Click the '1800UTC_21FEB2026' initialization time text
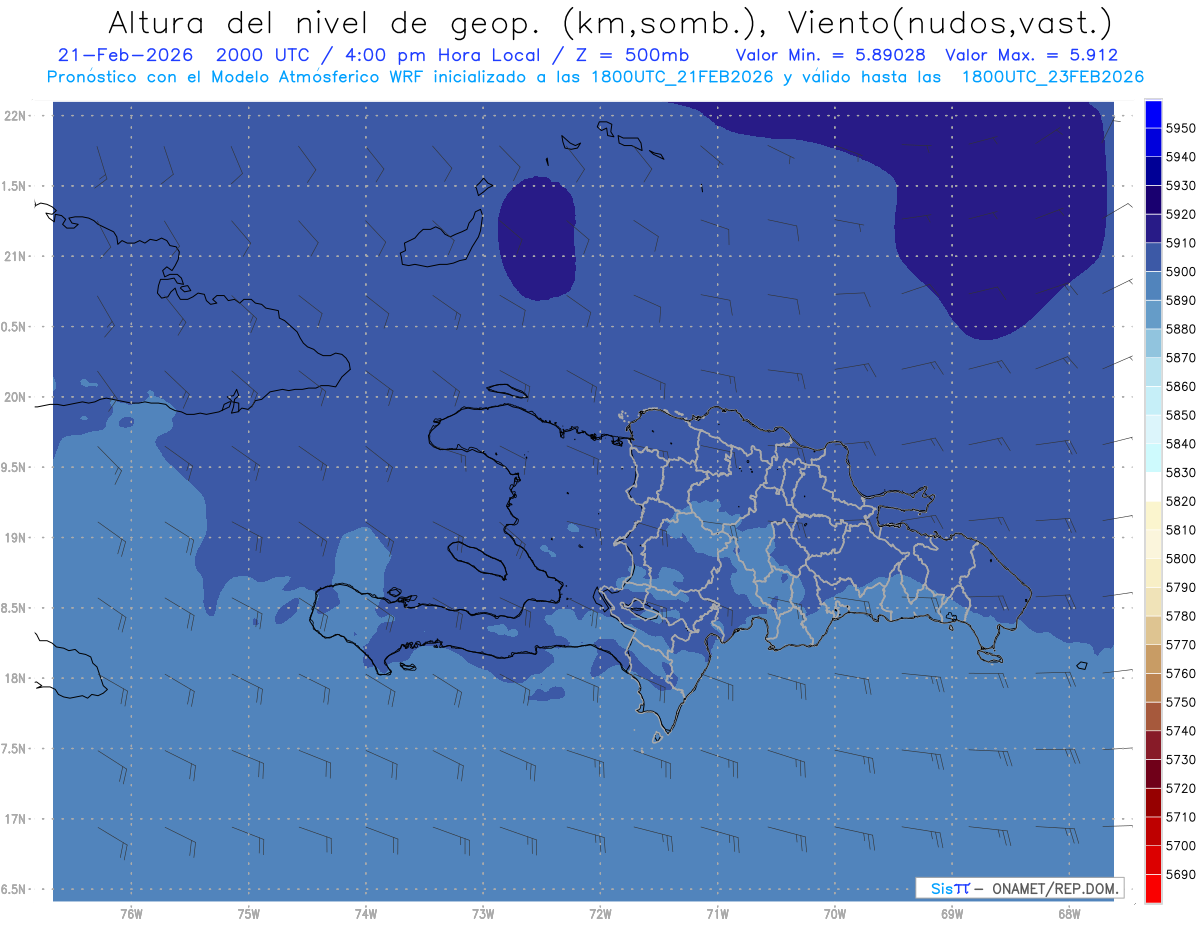This screenshot has width=1200, height=927. 682,77
